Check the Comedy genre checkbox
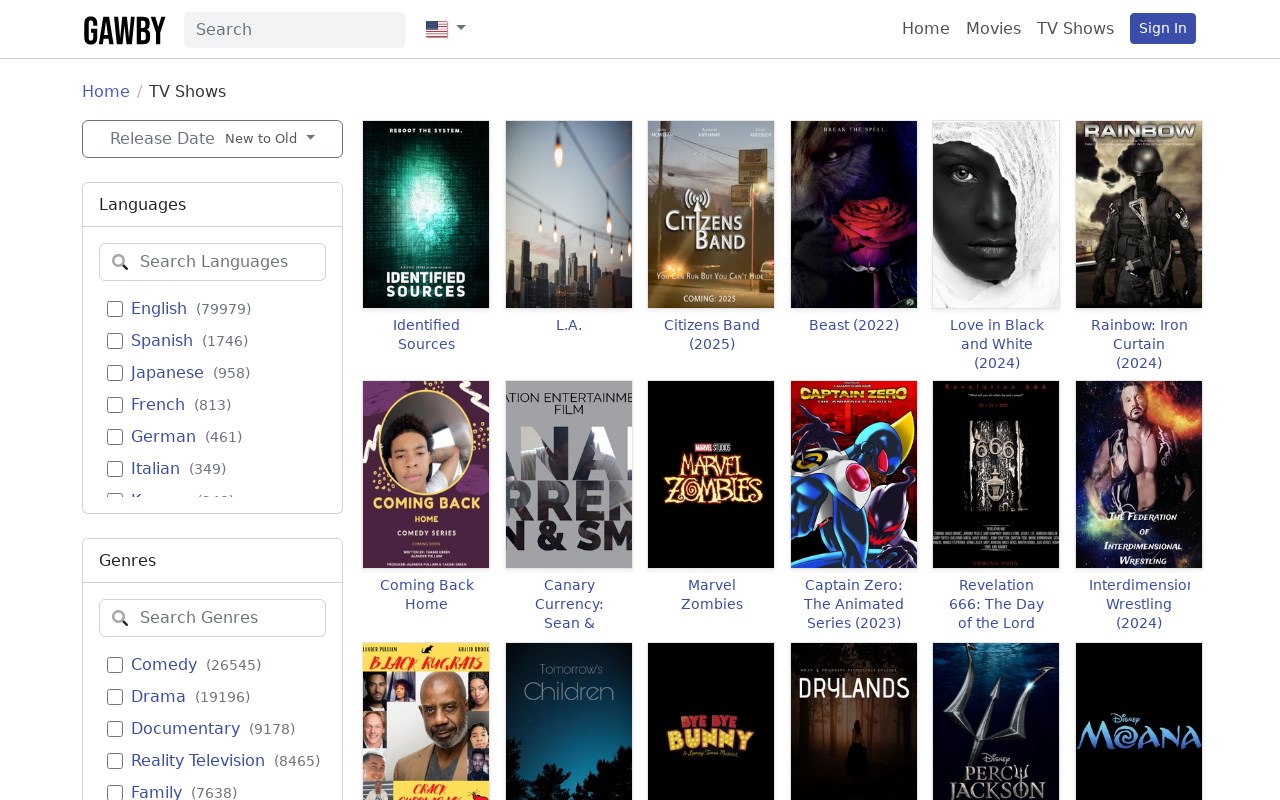The image size is (1280, 800). (x=115, y=665)
